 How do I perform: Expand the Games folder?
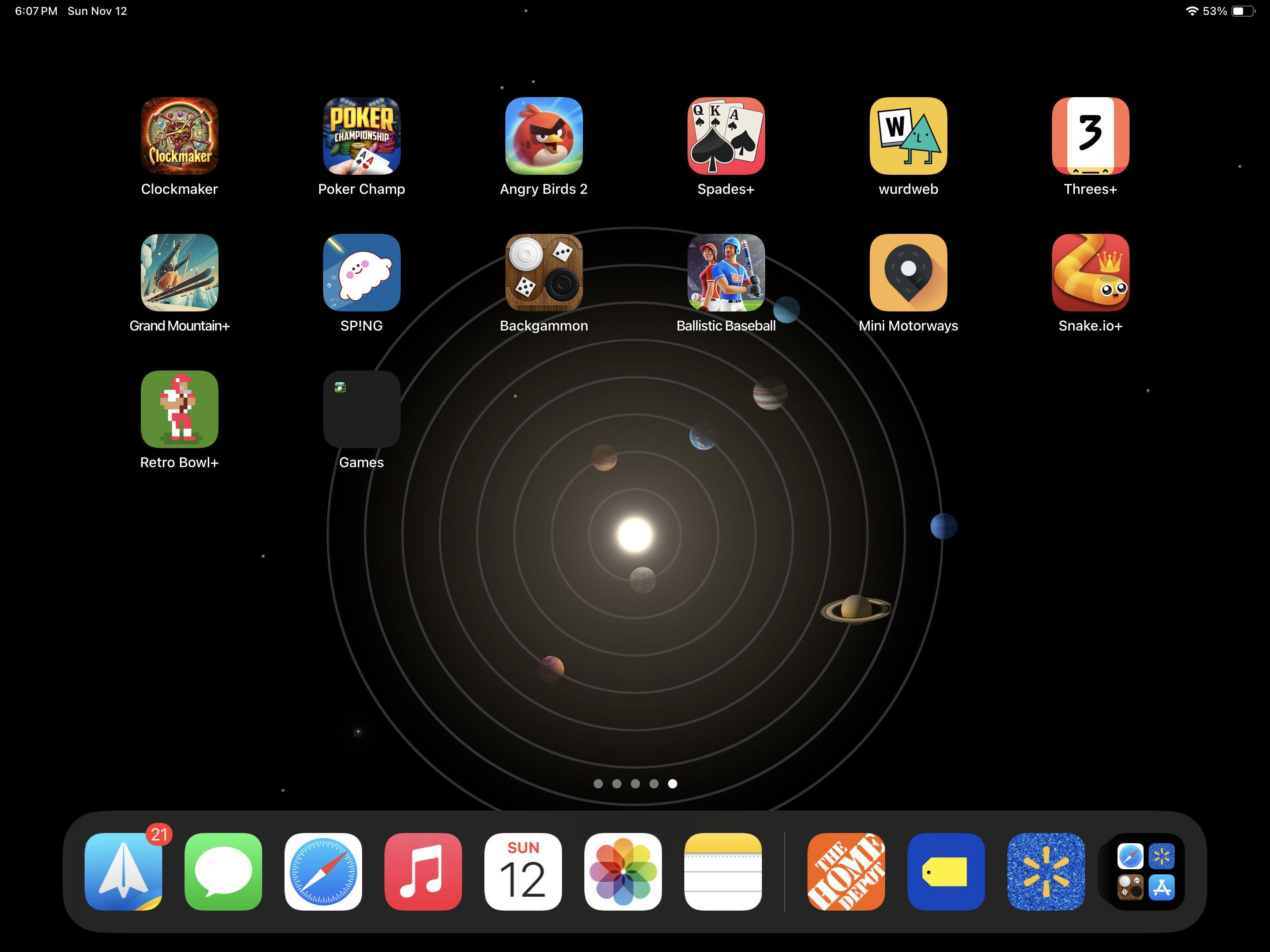click(361, 410)
